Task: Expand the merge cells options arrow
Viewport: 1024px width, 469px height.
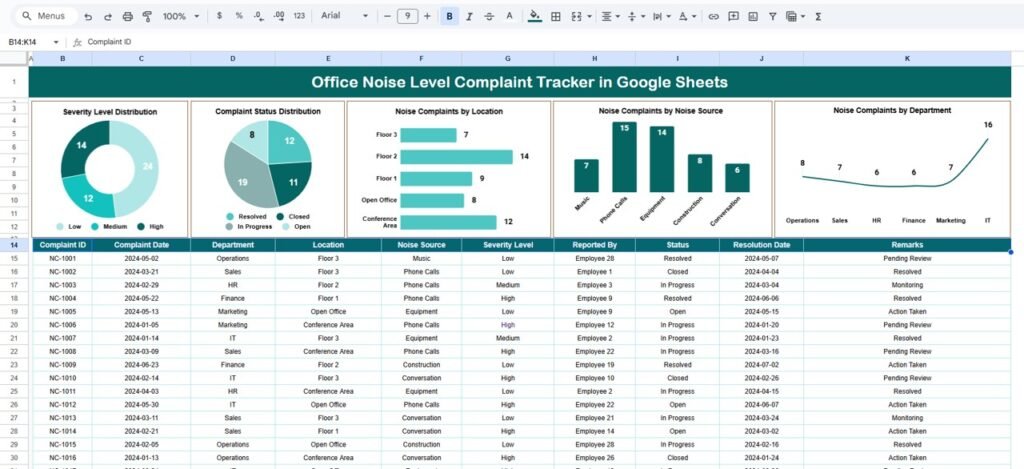Action: click(590, 16)
